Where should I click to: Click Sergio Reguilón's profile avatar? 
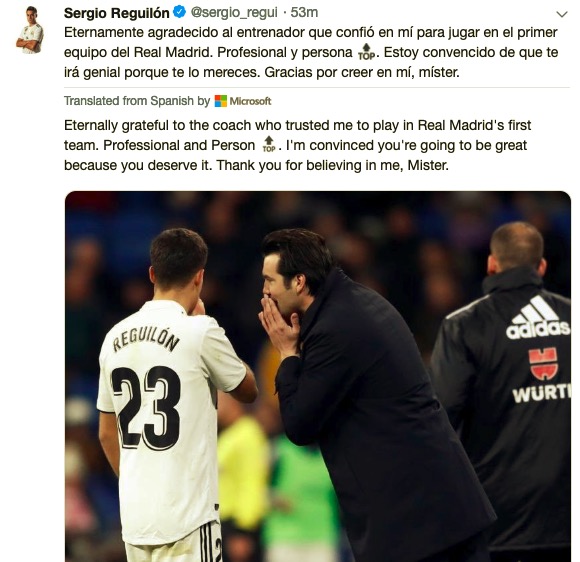(x=30, y=30)
